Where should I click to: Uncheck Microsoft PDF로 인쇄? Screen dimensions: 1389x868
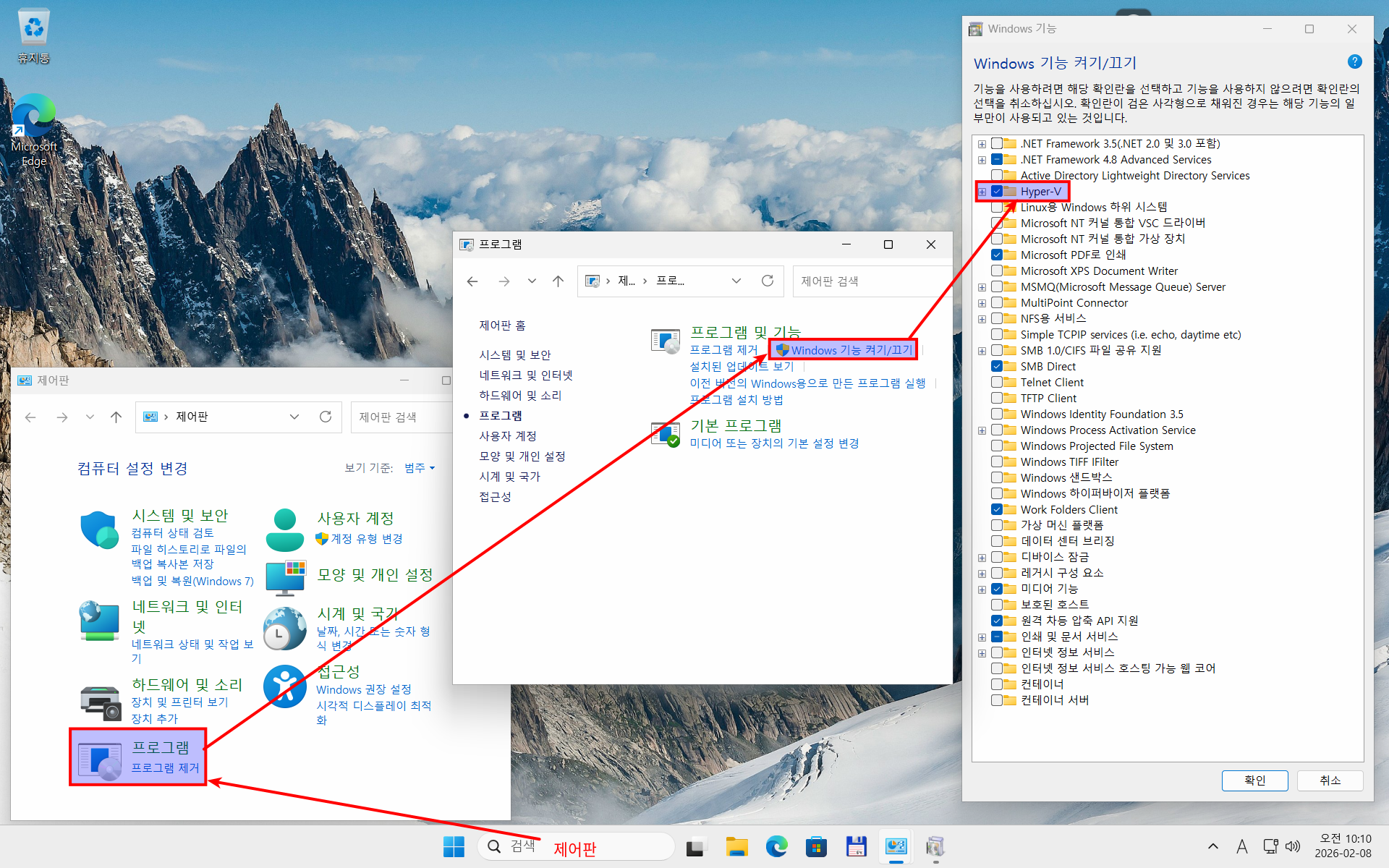(997, 255)
